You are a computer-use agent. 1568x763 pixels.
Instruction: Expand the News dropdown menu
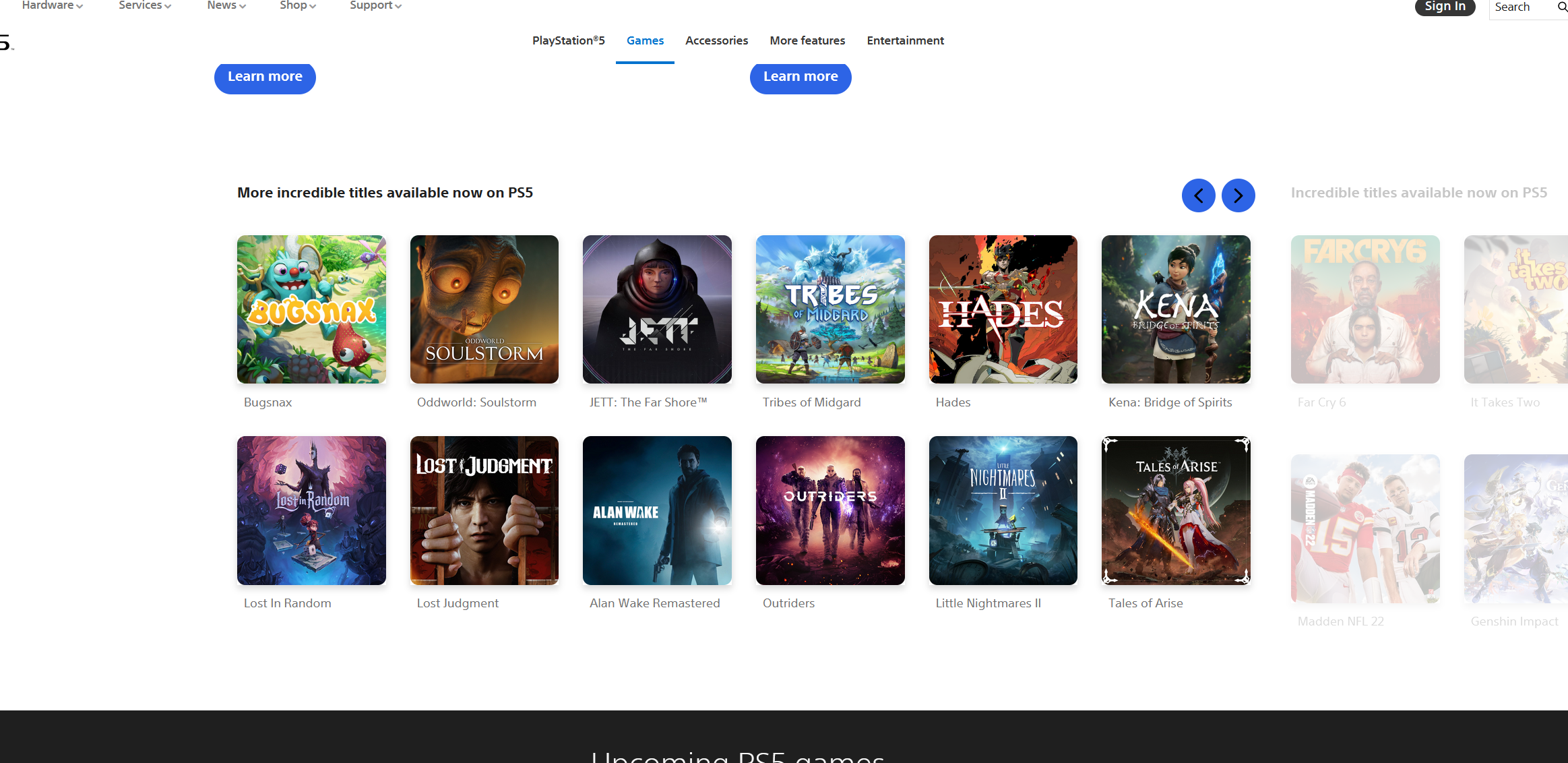tap(226, 5)
